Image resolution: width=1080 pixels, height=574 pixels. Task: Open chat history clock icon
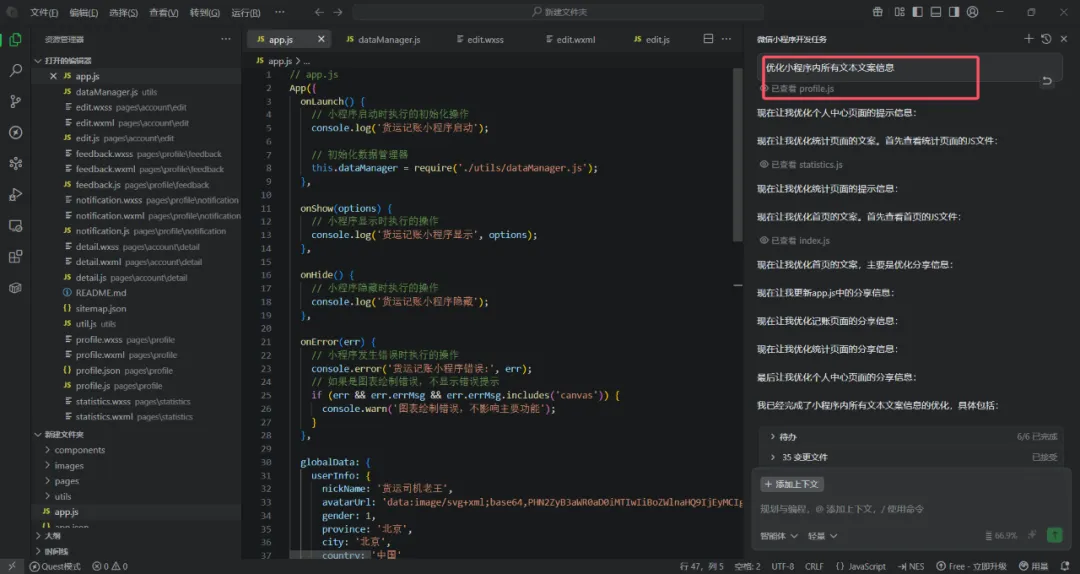tap(1046, 39)
